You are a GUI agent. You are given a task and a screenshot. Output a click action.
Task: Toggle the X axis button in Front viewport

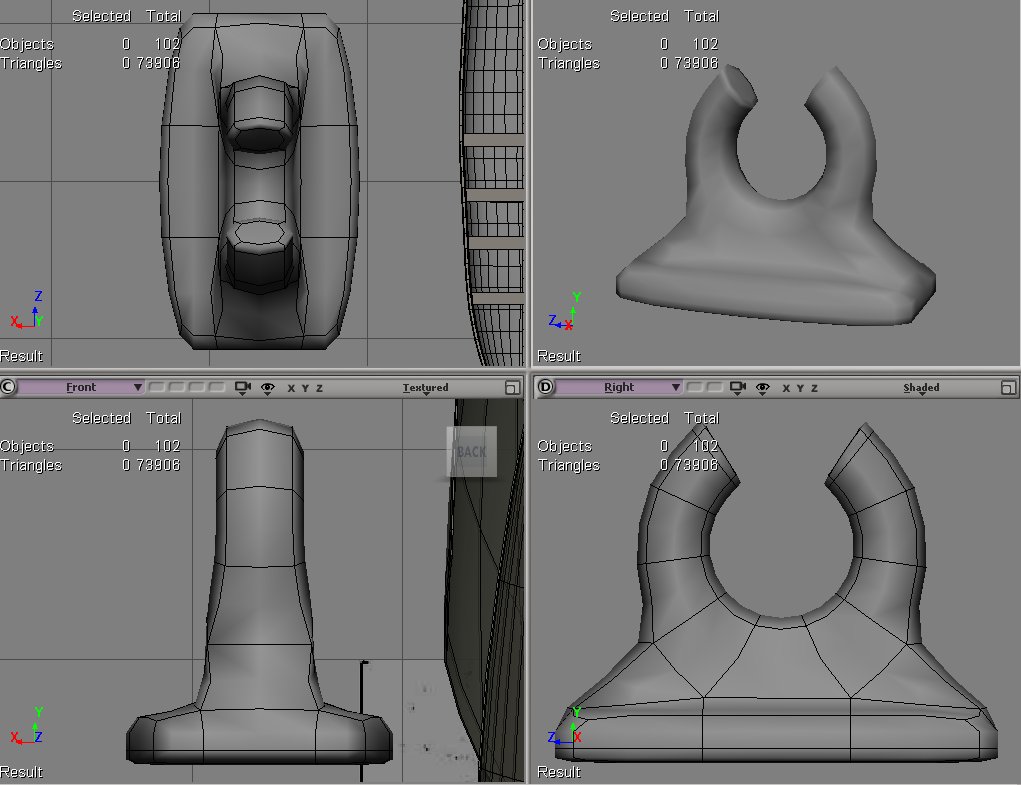[291, 388]
